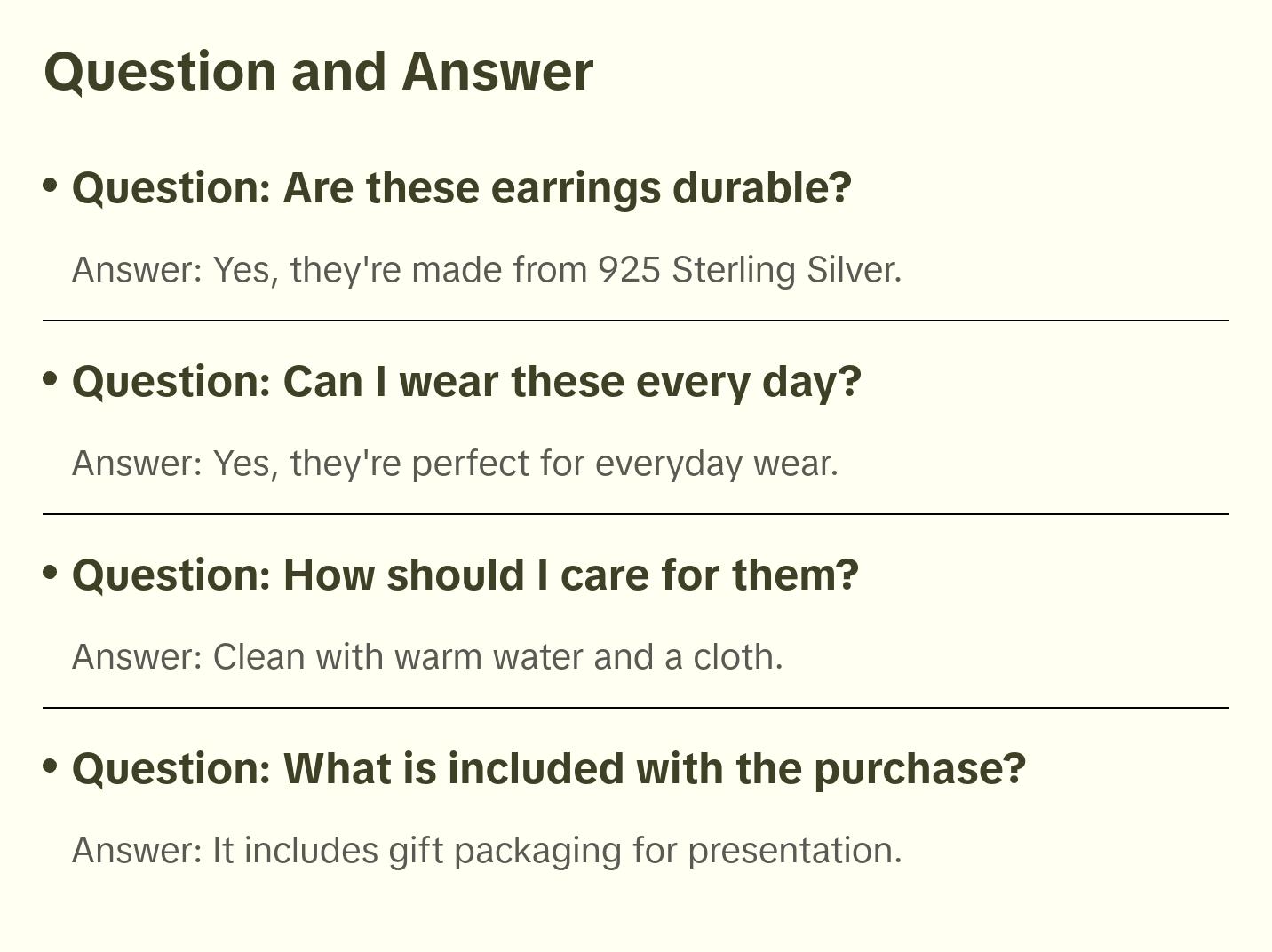This screenshot has width=1272, height=952.
Task: Click the bullet beside the earrings durable question
Action: click(x=51, y=186)
